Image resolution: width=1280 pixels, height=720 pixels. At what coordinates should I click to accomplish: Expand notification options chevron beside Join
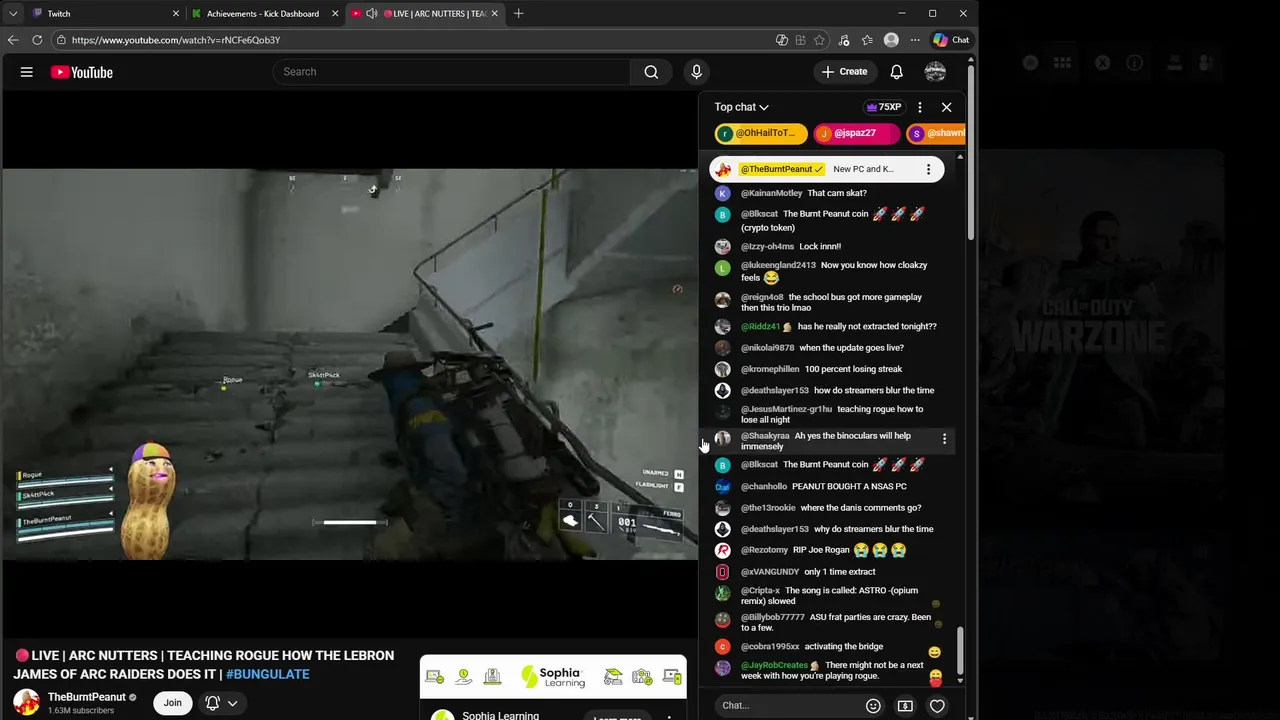(232, 703)
